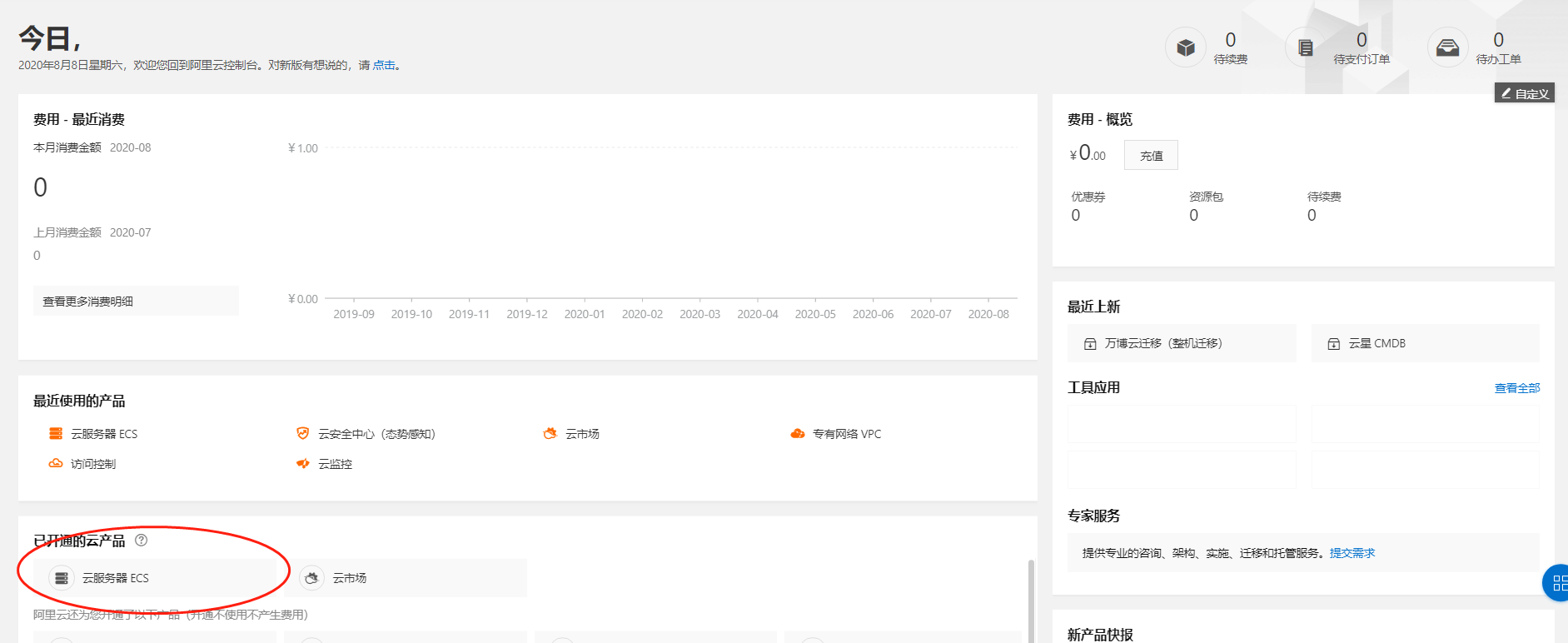
Task: Open 云星 CMDB card
Action: click(1425, 343)
